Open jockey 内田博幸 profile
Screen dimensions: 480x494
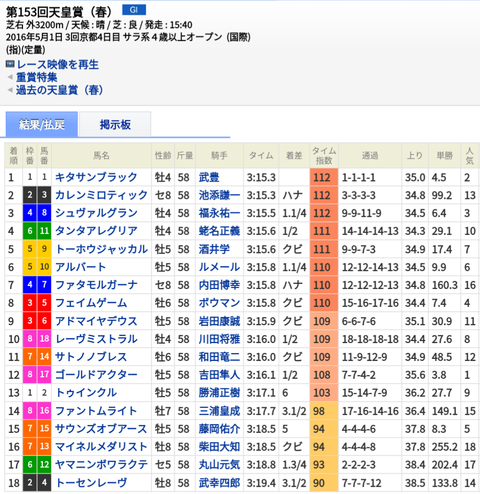coord(219,285)
